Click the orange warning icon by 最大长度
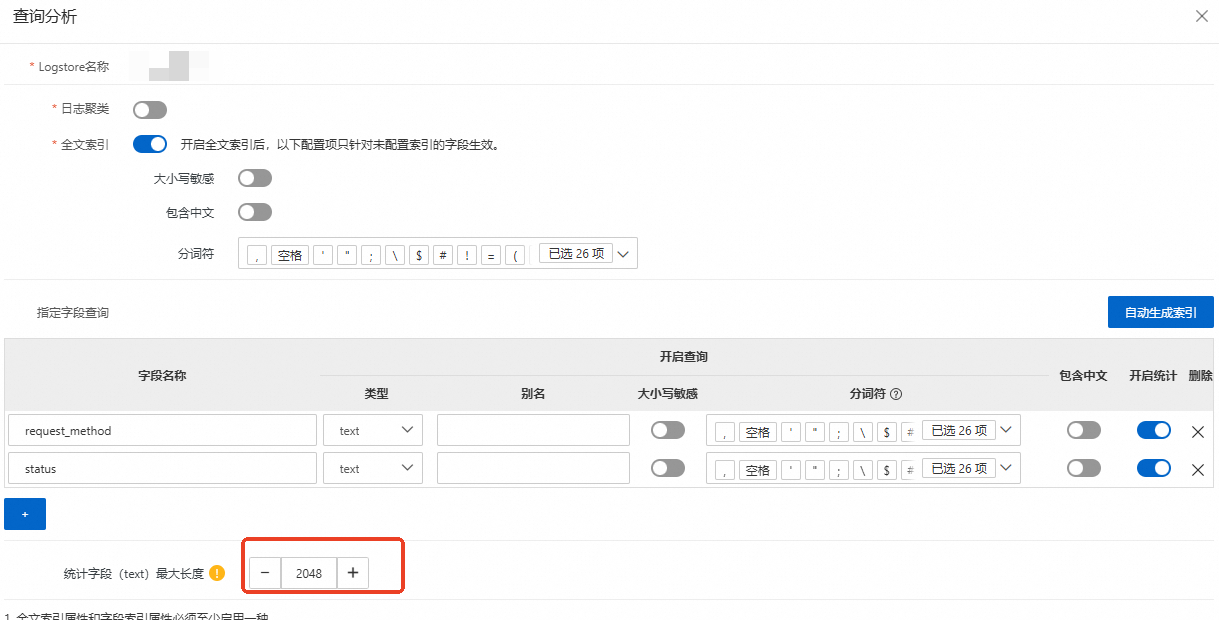This screenshot has width=1219, height=620. [x=217, y=573]
